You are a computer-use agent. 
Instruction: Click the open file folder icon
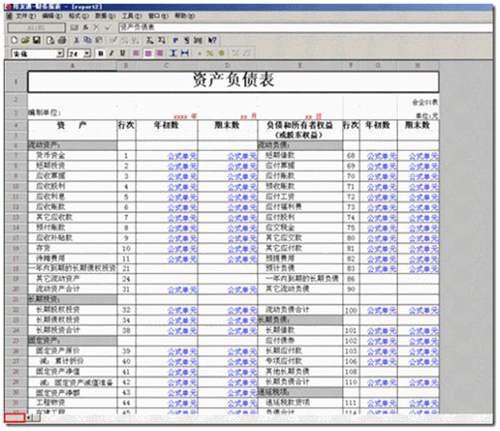coord(25,41)
